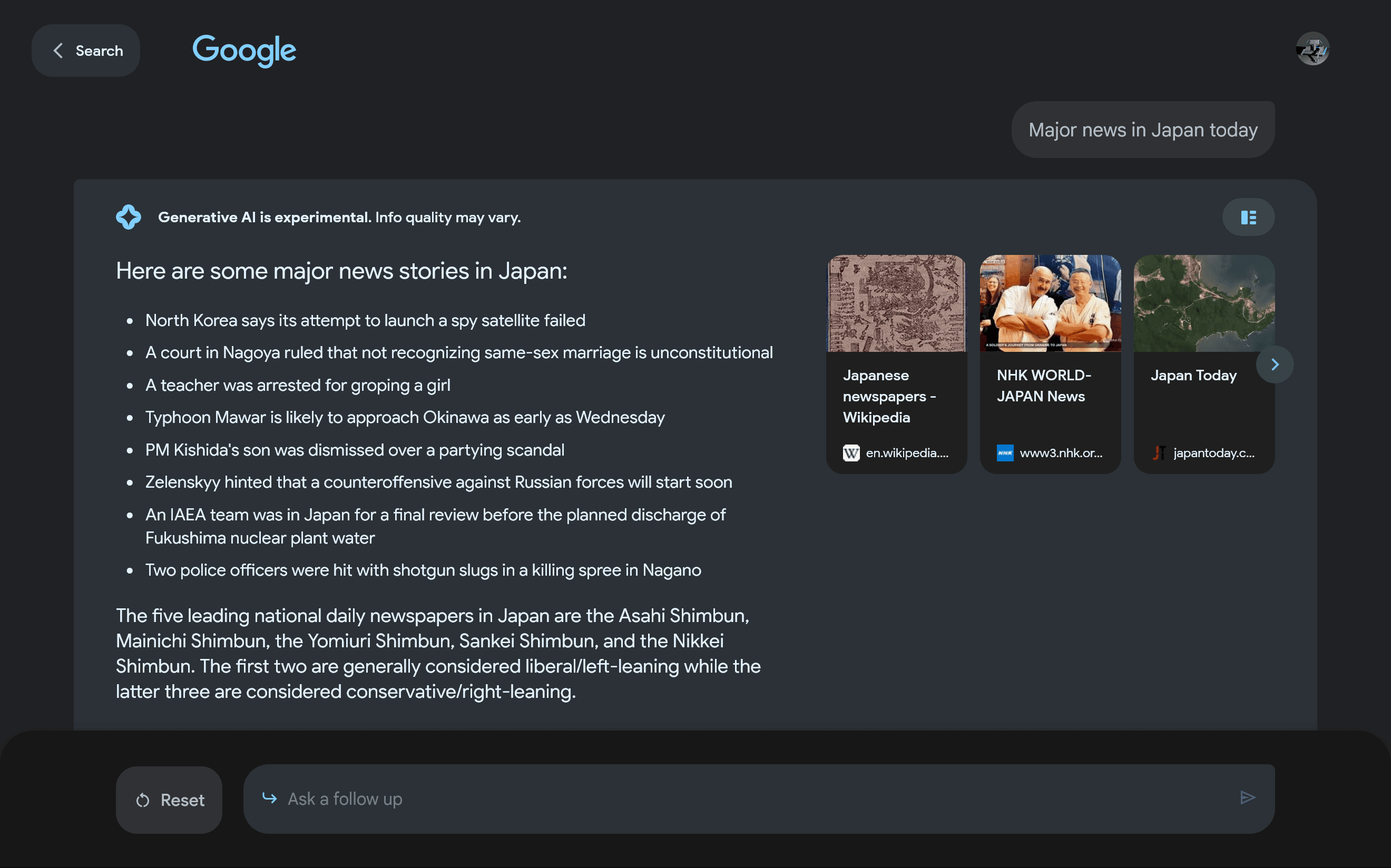Viewport: 1391px width, 868px height.
Task: Click the Nagano police officers bullet
Action: [423, 570]
